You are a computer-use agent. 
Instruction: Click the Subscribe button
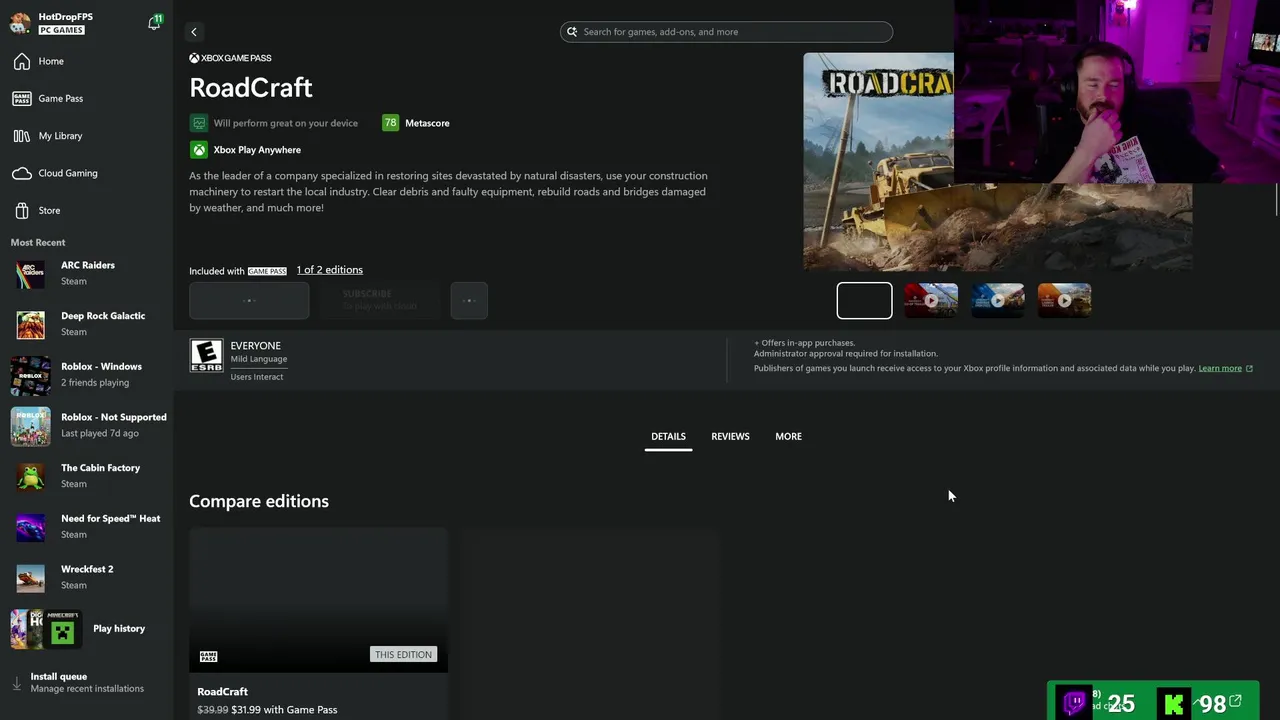click(380, 300)
